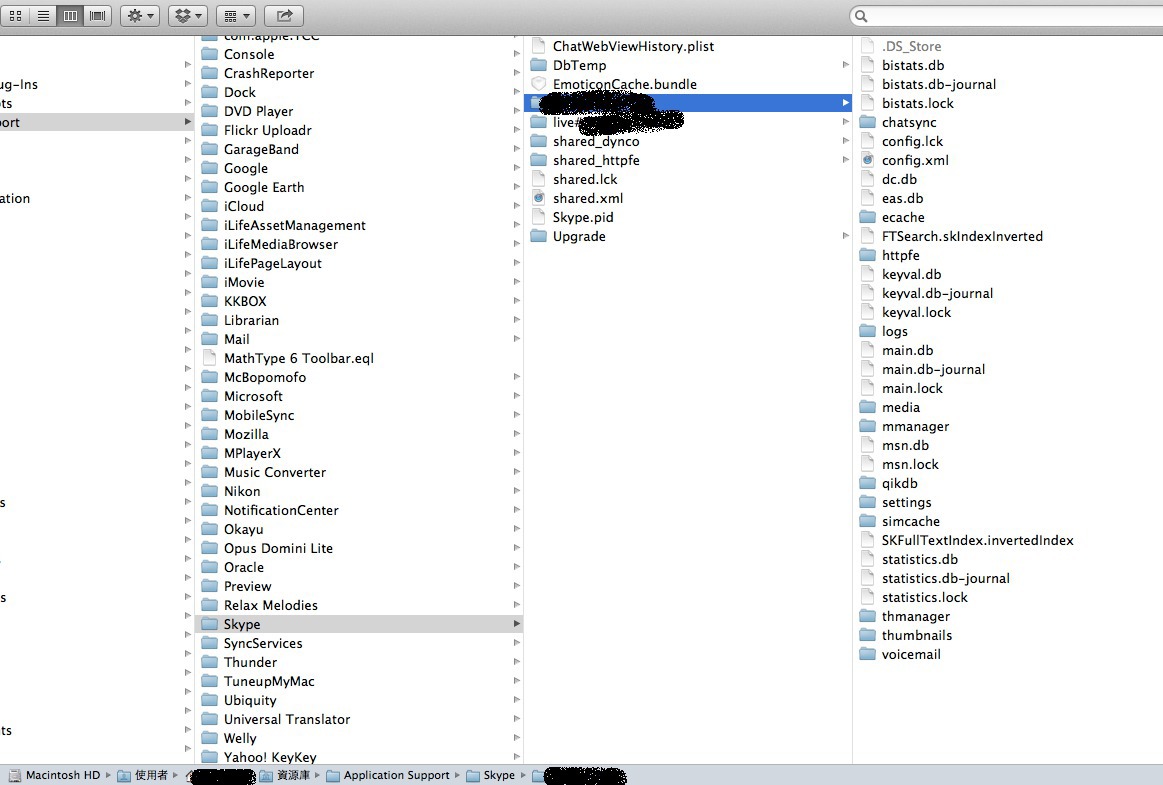
Task: Select the CrashReporter folder icon
Action: [210, 73]
